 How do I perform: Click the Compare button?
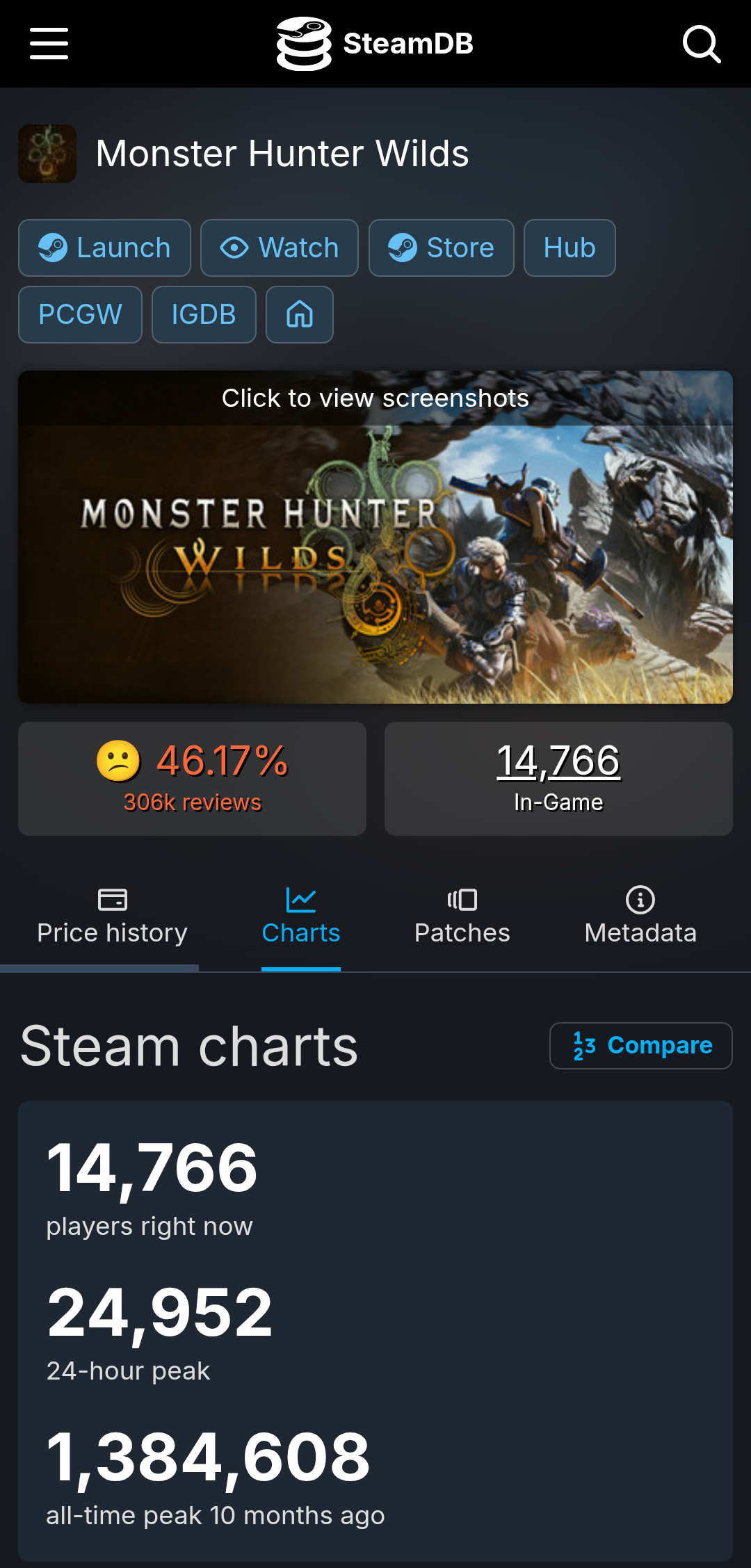pos(640,1045)
